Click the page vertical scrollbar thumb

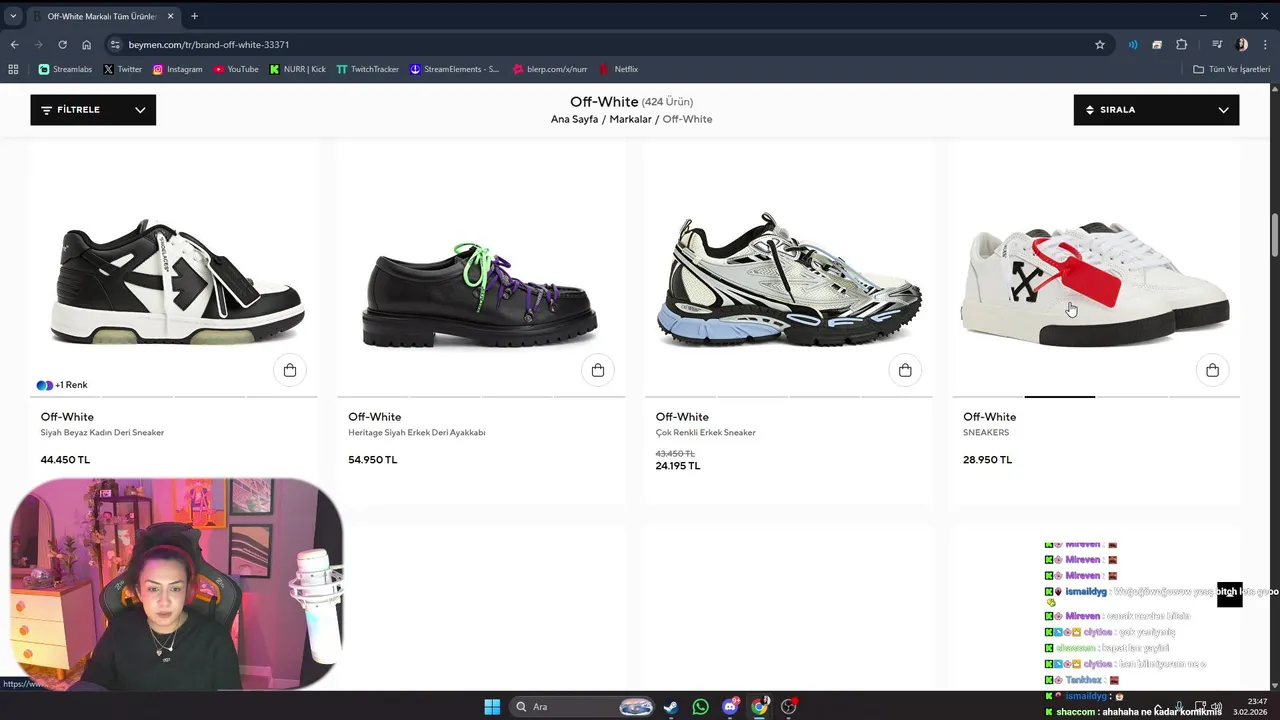pos(1275,235)
